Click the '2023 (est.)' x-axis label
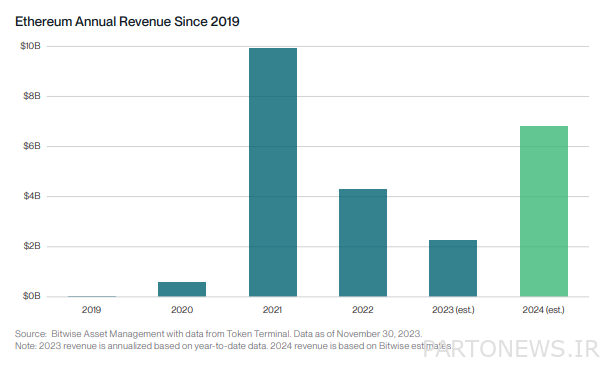 coord(453,310)
